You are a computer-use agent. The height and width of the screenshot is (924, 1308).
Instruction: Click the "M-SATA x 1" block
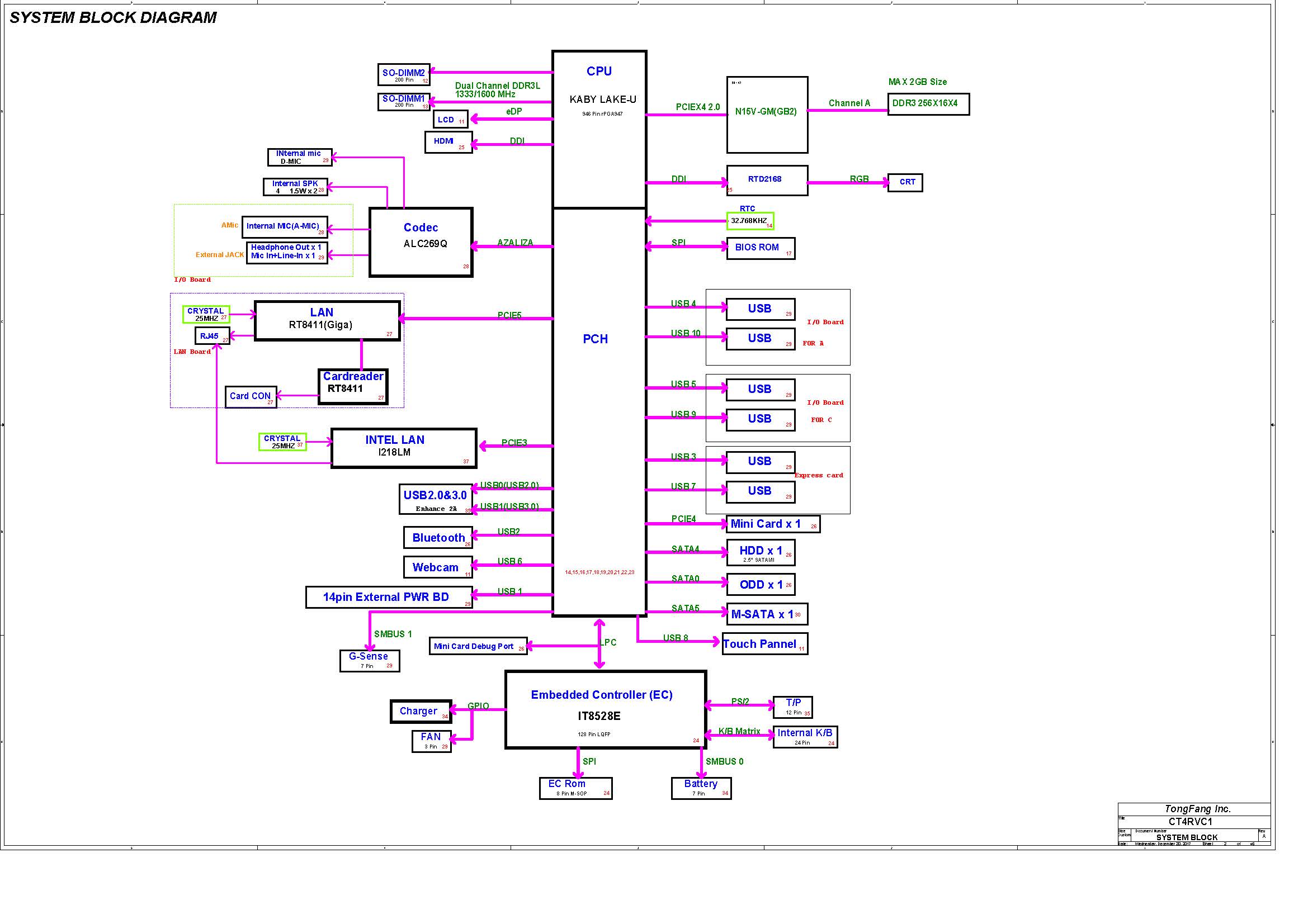[x=767, y=614]
